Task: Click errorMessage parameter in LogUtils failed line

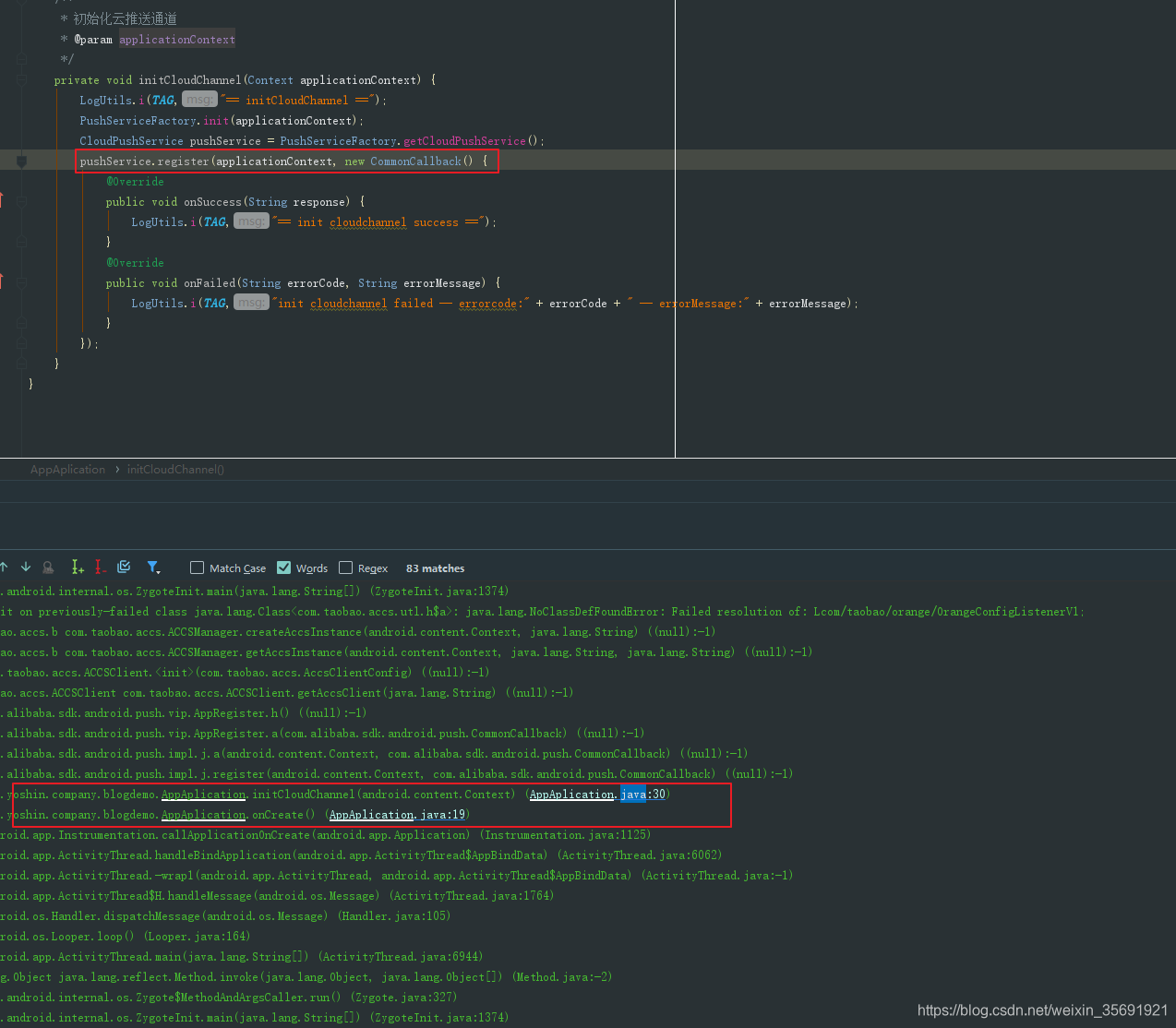Action: pyautogui.click(x=808, y=304)
